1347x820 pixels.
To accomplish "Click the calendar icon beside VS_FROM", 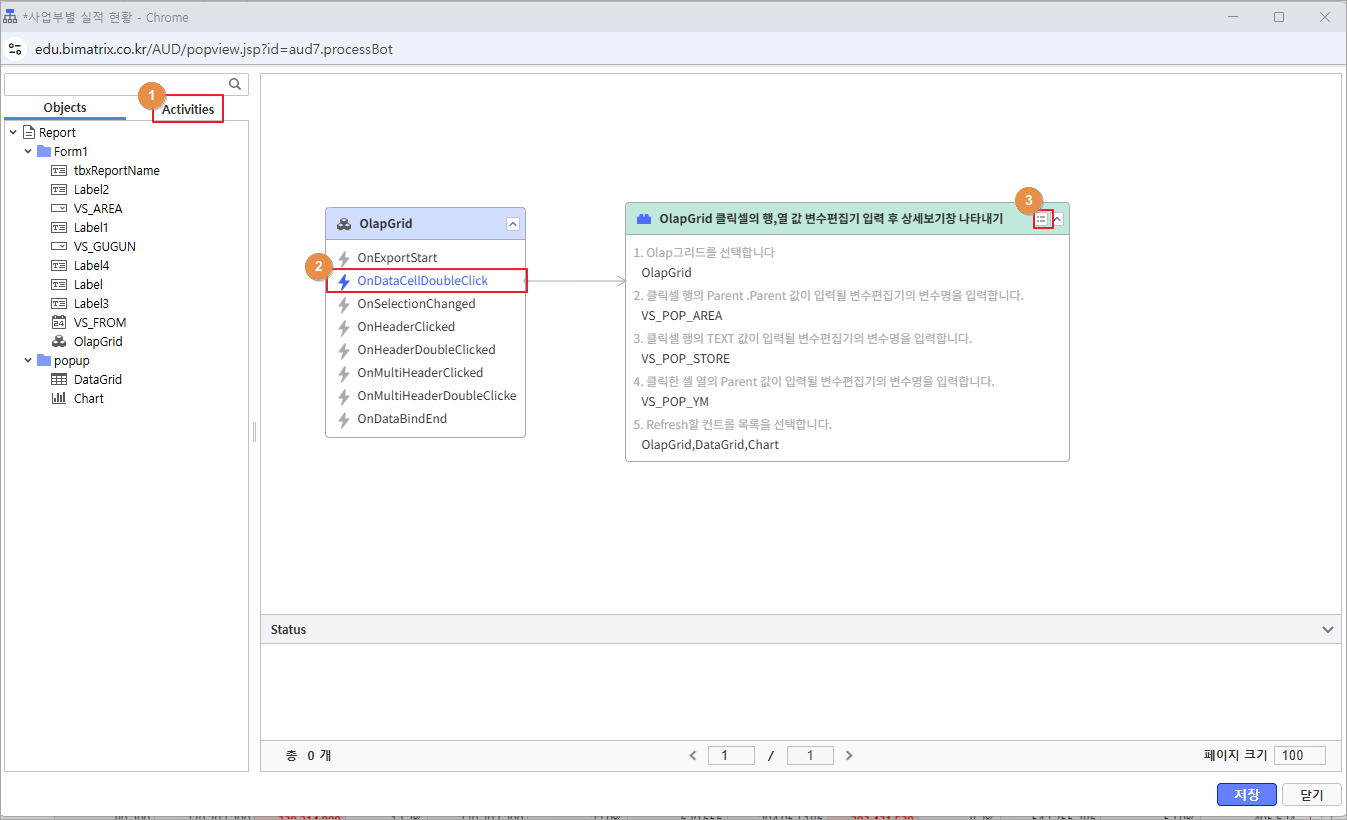I will [x=58, y=323].
